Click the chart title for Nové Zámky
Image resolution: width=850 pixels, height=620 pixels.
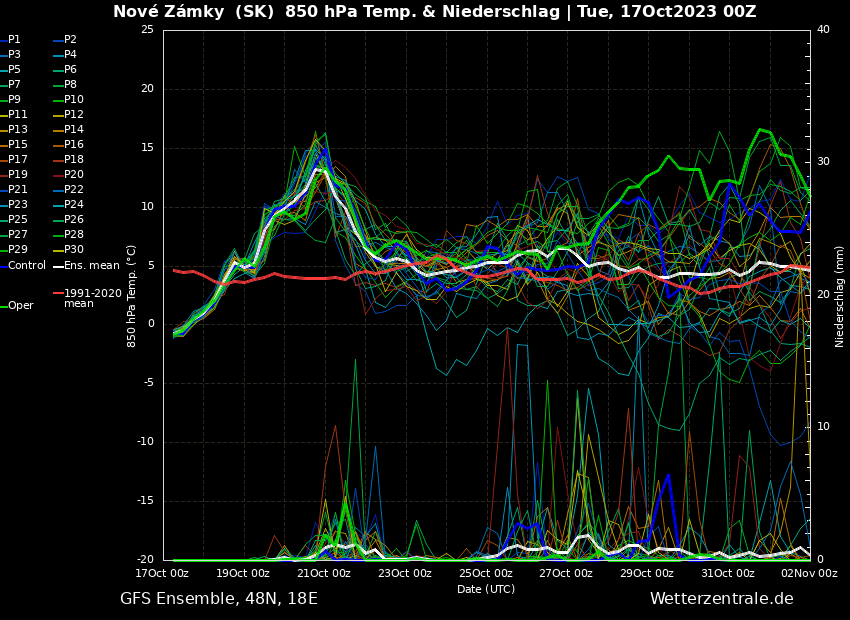tap(434, 12)
